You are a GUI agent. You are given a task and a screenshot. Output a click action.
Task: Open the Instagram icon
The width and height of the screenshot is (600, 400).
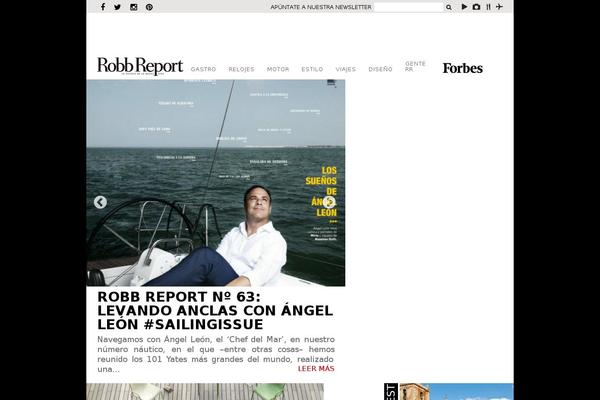tap(134, 7)
